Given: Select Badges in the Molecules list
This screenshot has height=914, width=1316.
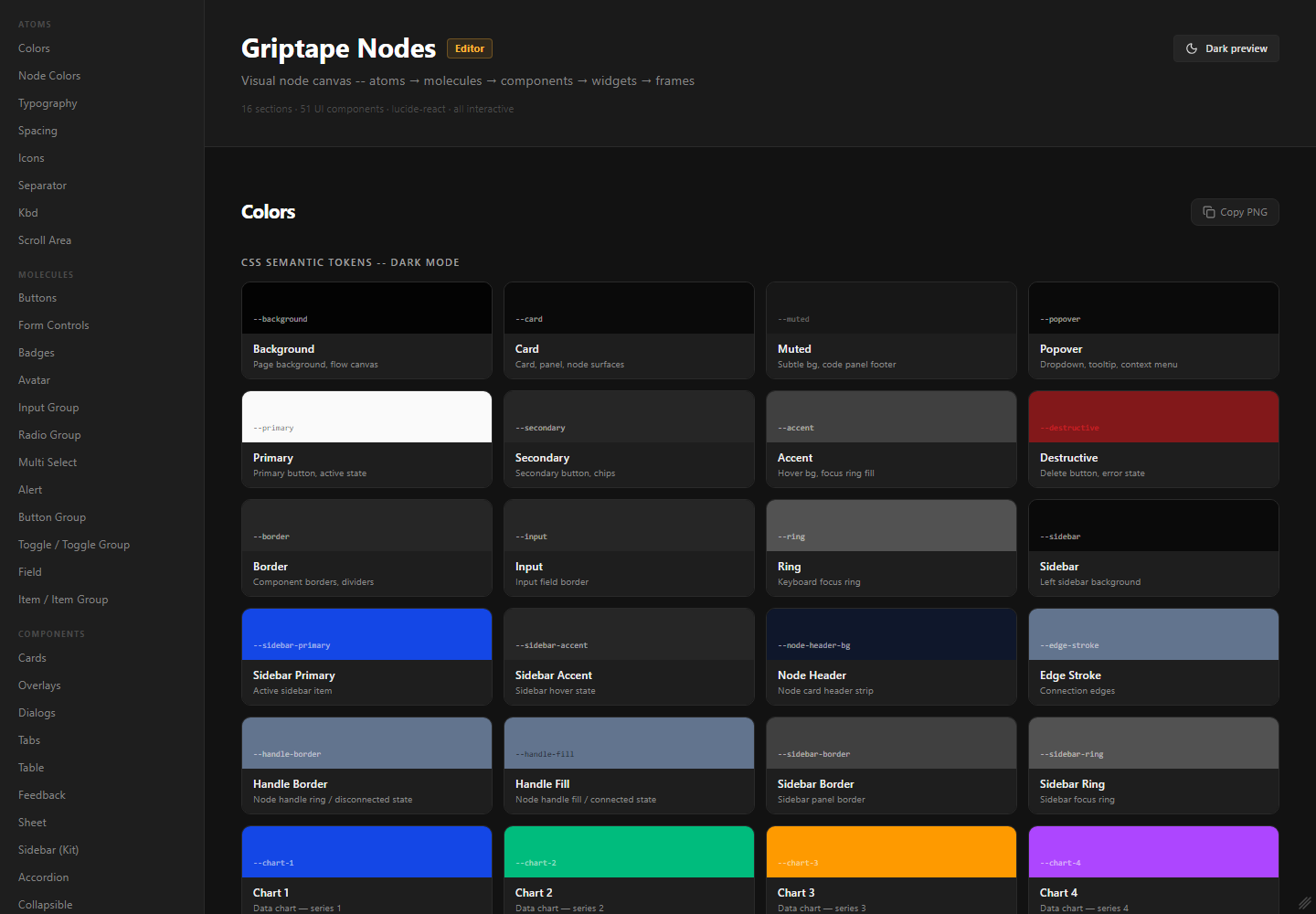Looking at the screenshot, I should click(37, 353).
